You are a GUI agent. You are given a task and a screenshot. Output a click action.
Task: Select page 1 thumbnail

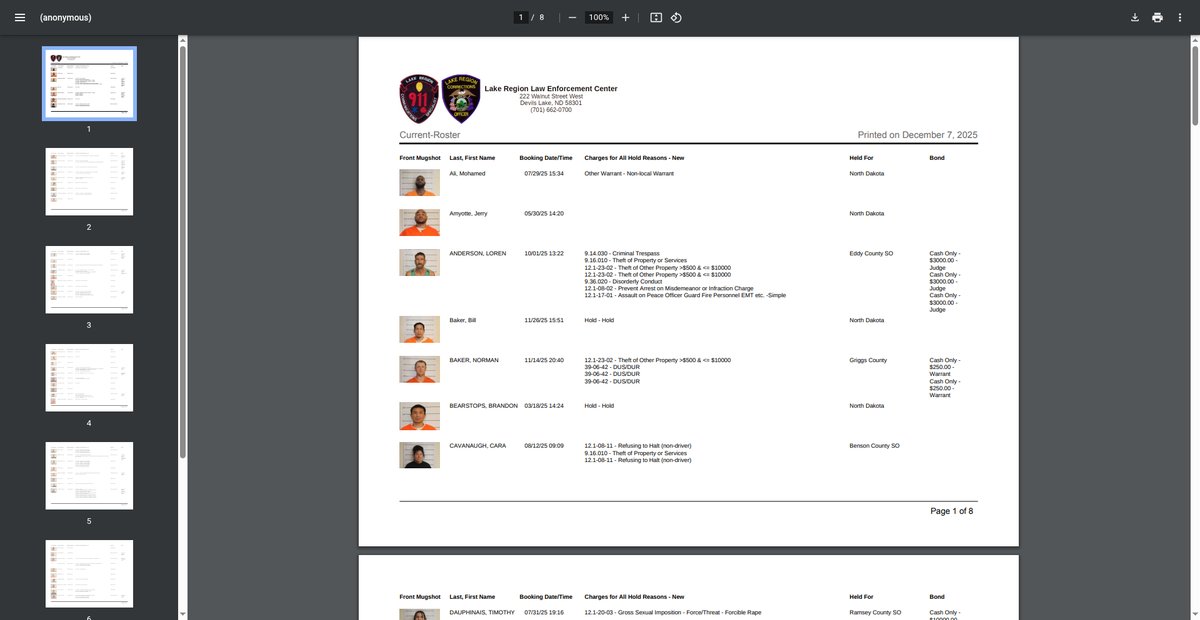tap(89, 83)
